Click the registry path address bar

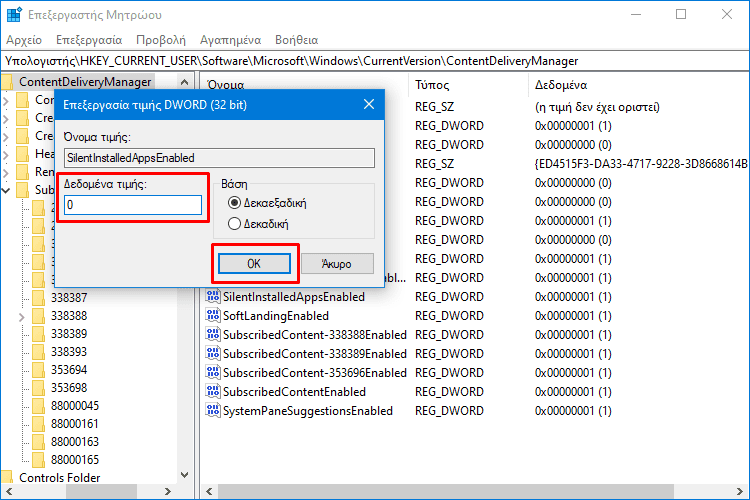375,61
